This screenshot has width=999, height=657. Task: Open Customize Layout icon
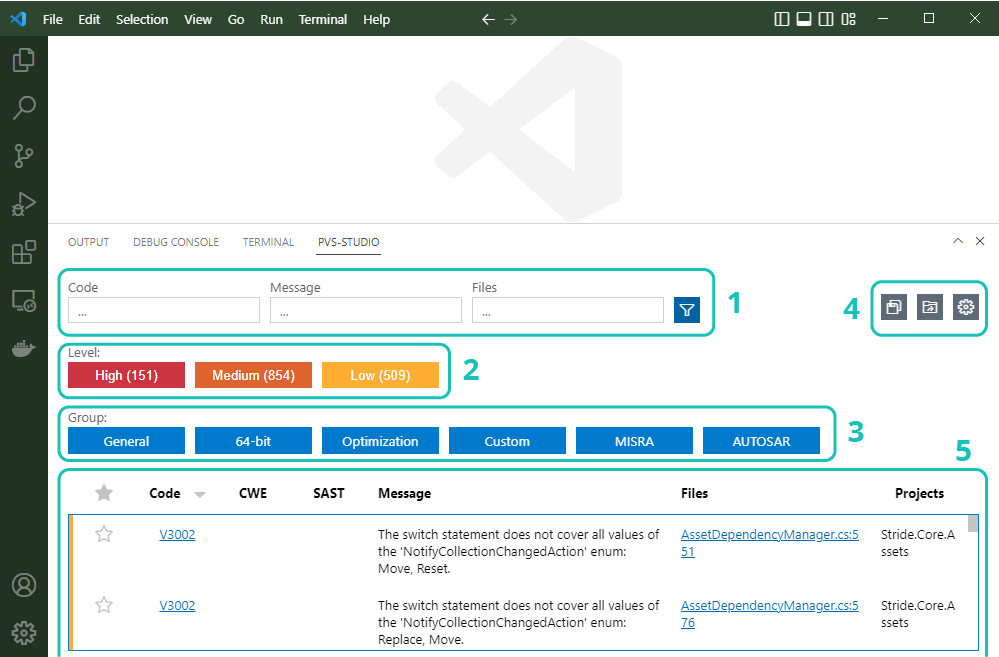[x=848, y=19]
